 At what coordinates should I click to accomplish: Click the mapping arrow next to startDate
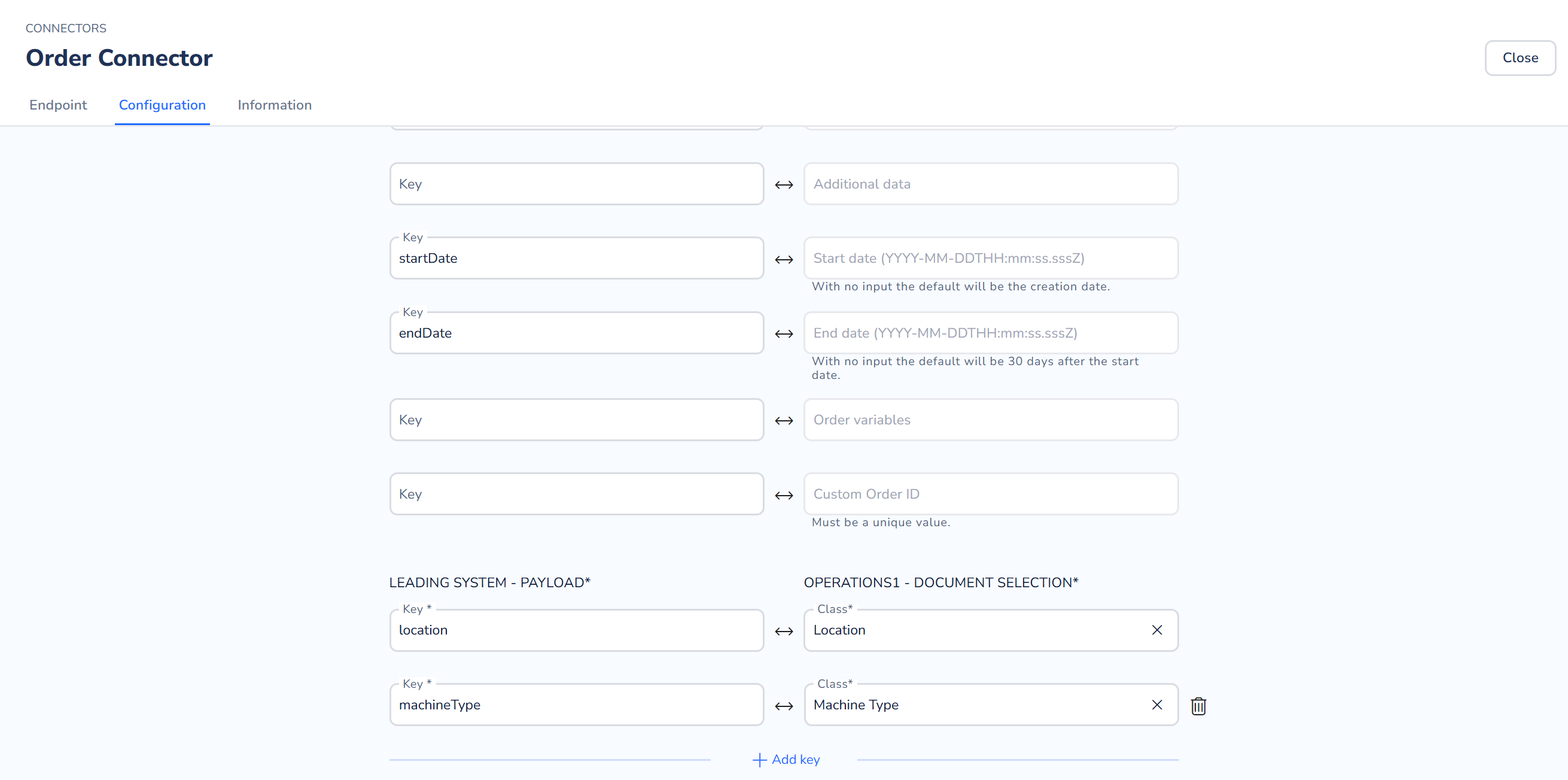click(x=784, y=259)
